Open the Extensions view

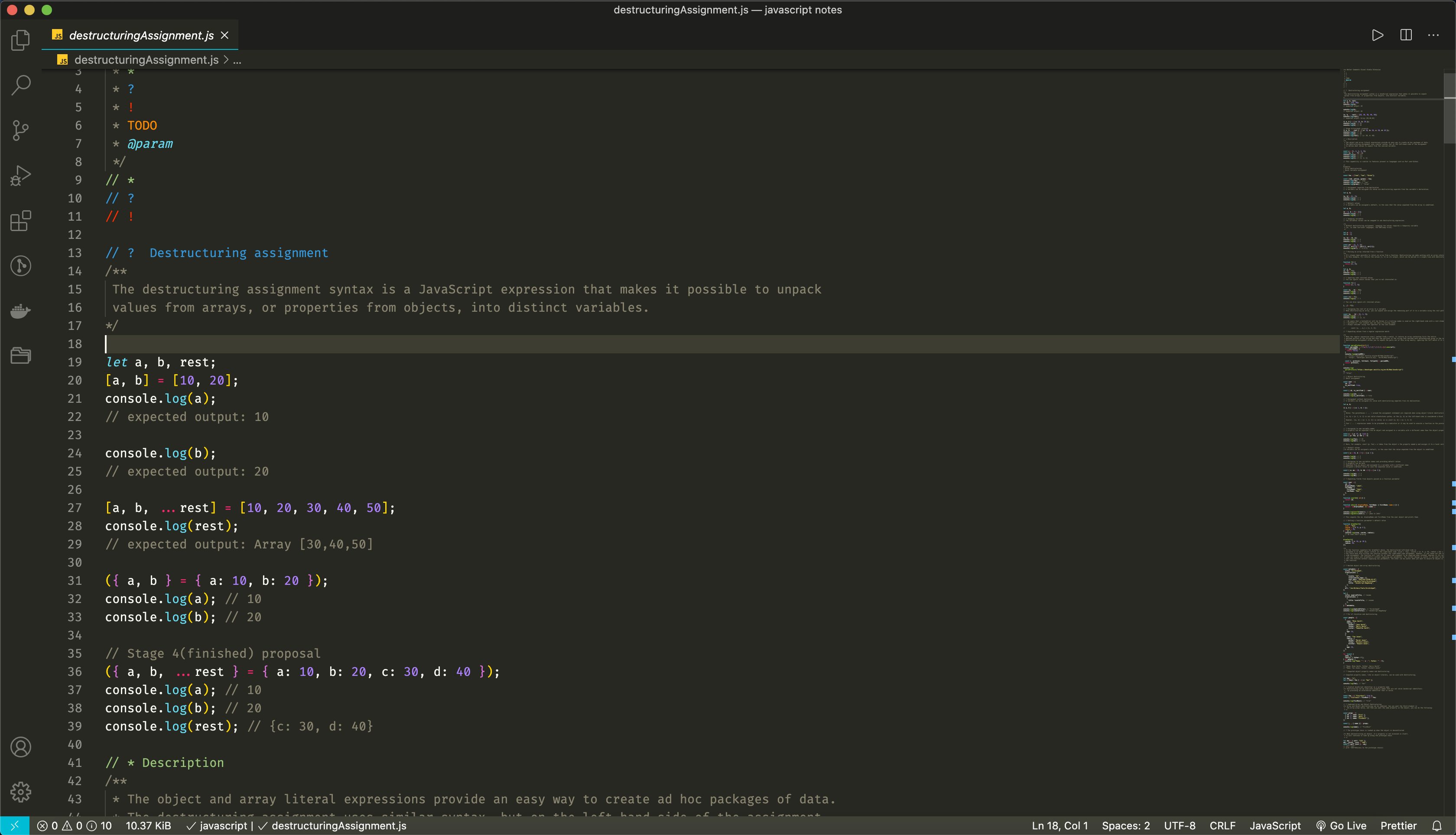[x=21, y=220]
